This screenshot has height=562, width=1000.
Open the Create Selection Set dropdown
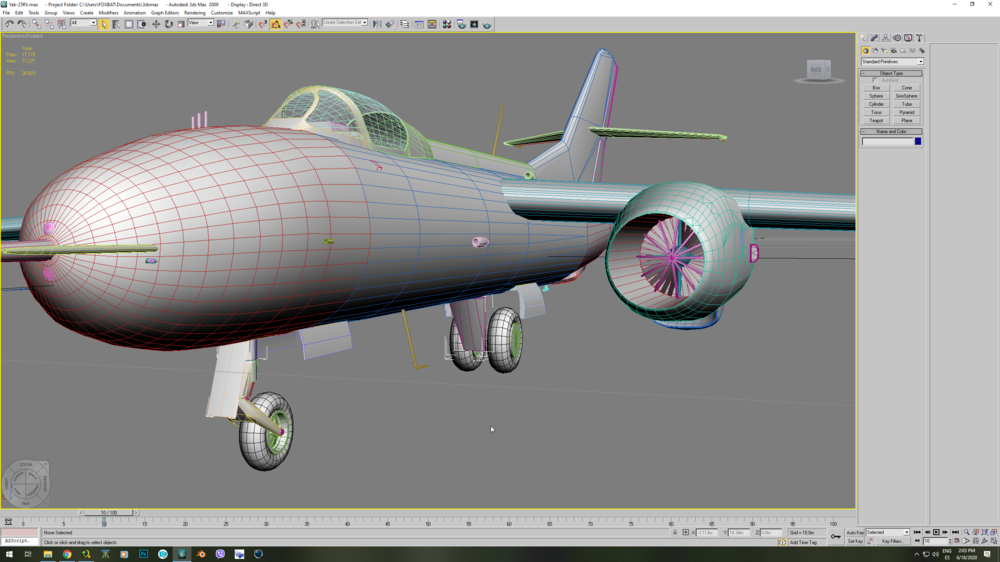tap(345, 23)
